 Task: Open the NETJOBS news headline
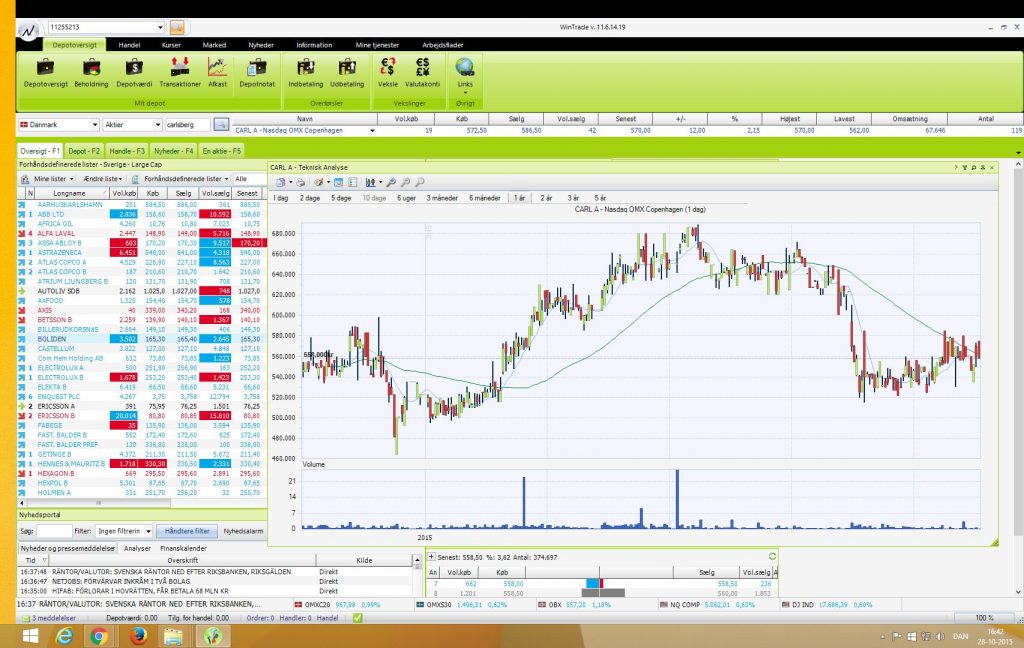(x=121, y=581)
